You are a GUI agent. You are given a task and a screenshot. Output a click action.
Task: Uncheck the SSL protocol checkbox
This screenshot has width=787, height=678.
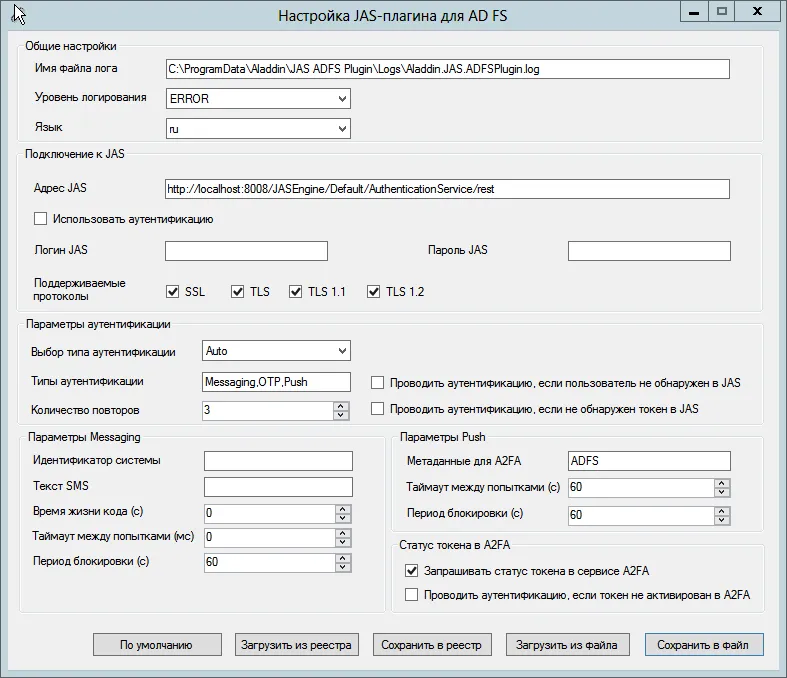(172, 292)
